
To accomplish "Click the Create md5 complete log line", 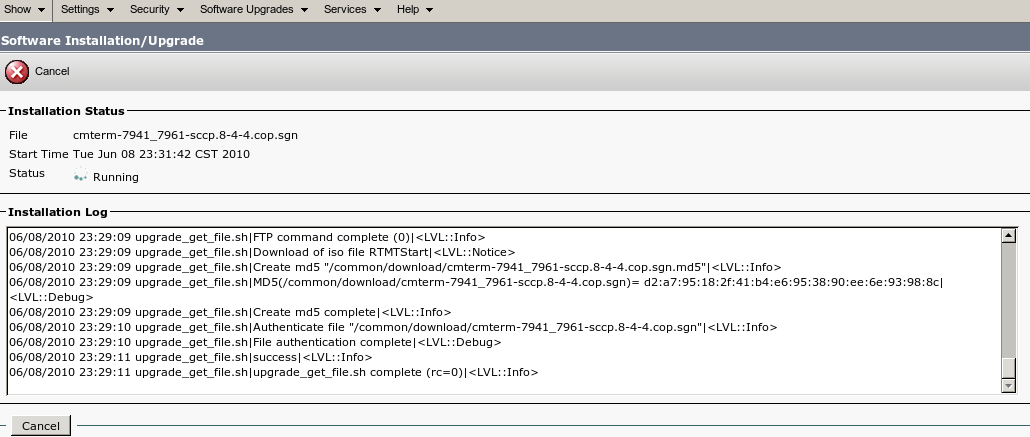I will (x=231, y=313).
